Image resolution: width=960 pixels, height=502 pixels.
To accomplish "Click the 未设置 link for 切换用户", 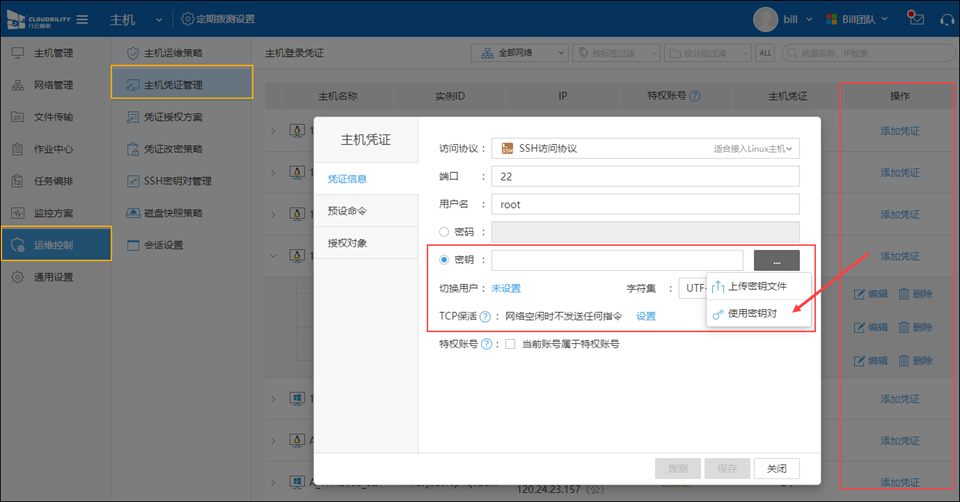I will point(506,288).
